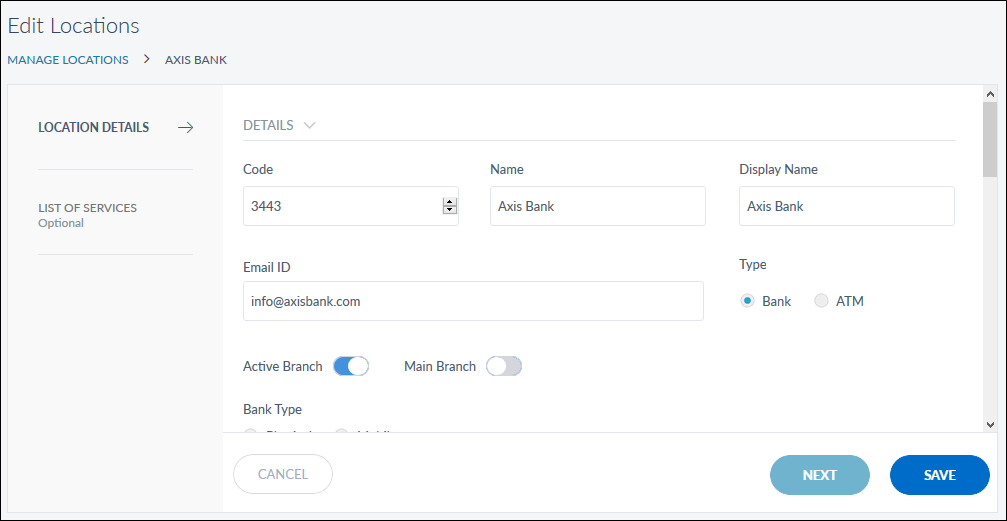Click the scrollbar up arrow

[990, 94]
